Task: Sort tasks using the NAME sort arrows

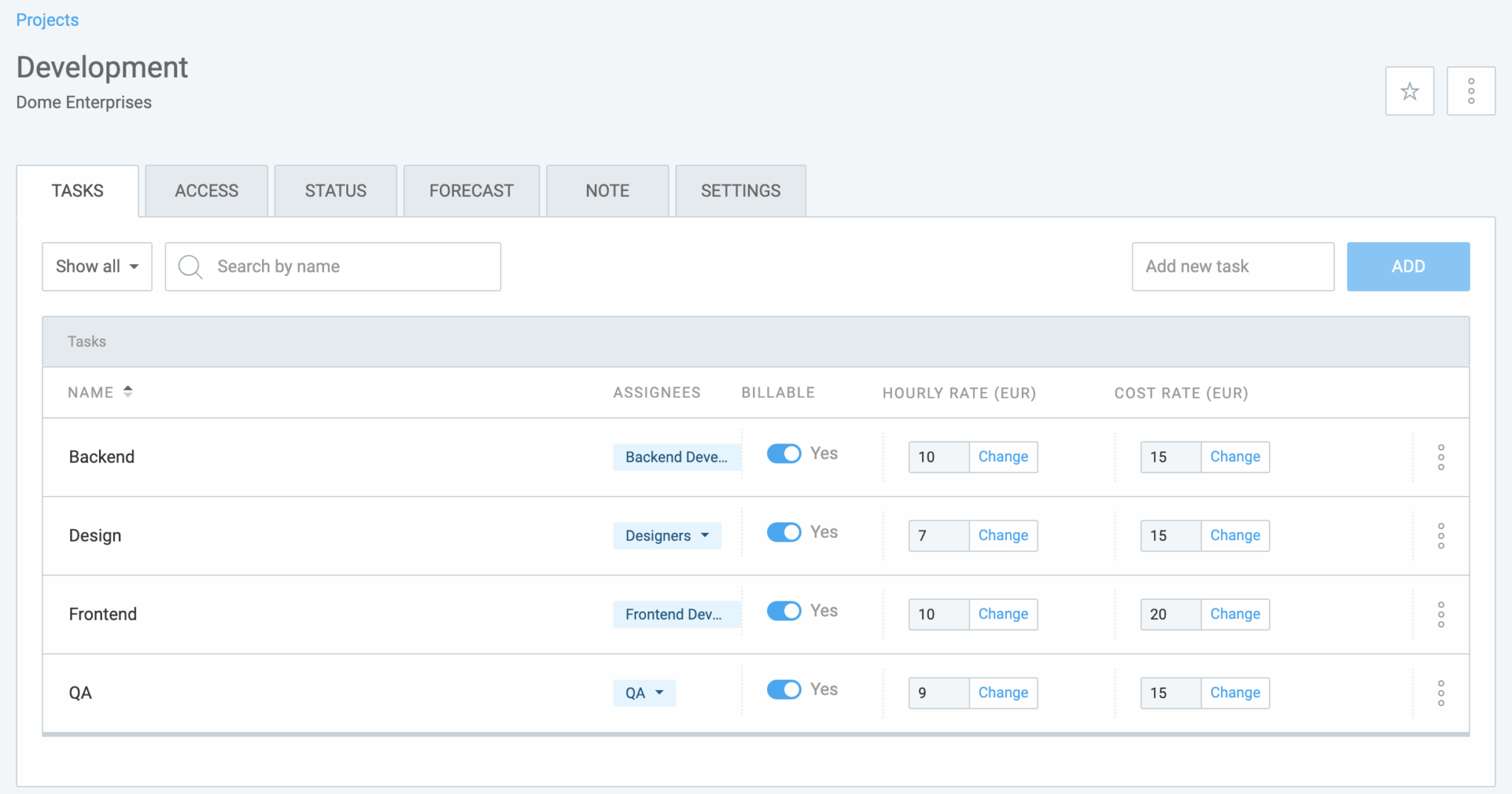Action: click(x=128, y=392)
